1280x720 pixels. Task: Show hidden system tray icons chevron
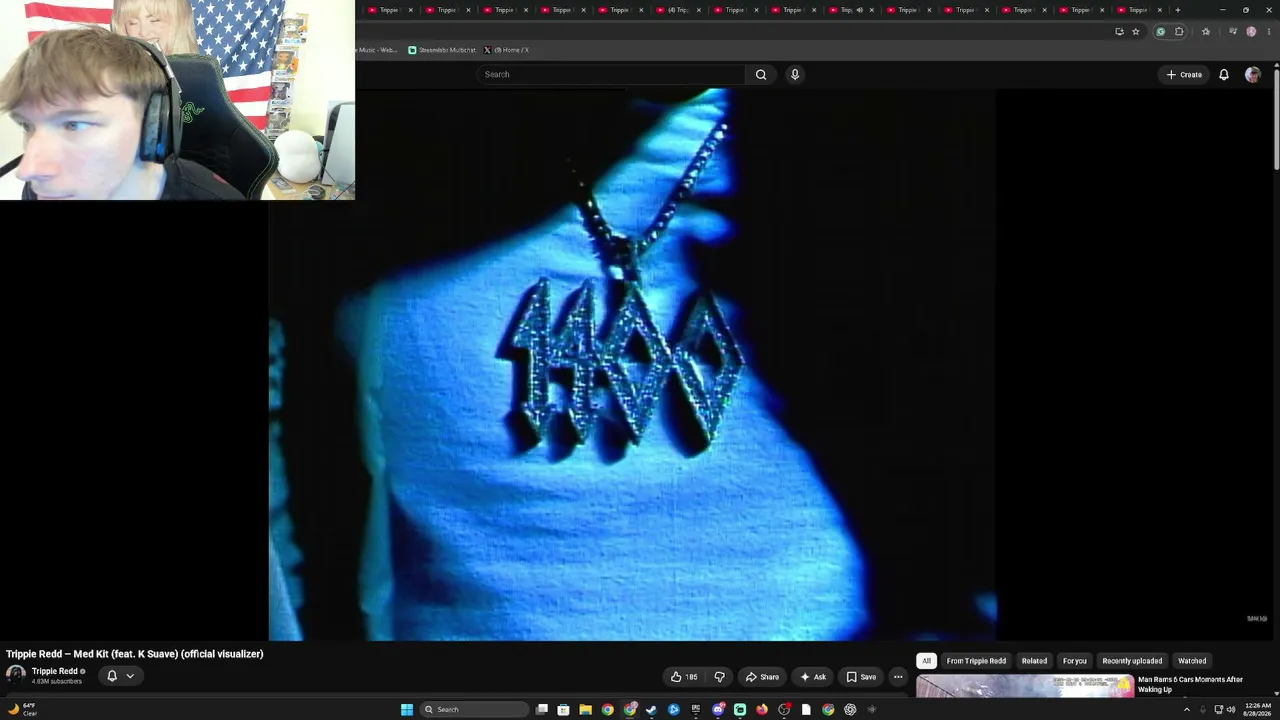pos(1187,710)
